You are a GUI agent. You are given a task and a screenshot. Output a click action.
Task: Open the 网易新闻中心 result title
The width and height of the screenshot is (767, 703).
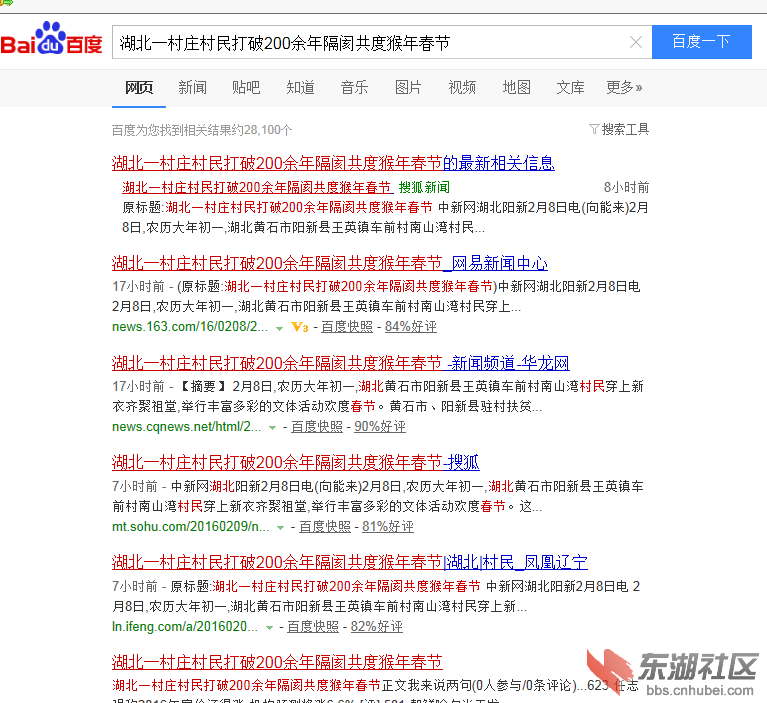[x=330, y=263]
